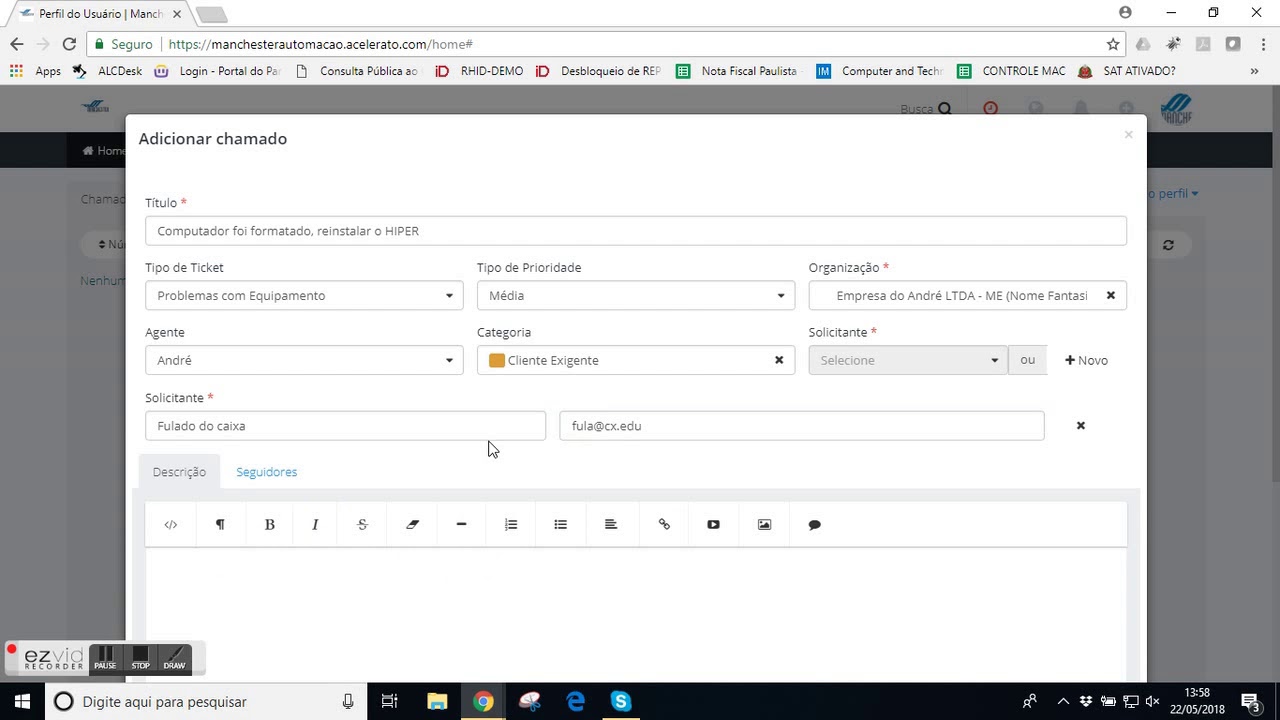The height and width of the screenshot is (720, 1280).
Task: Open CONTROLE MAC bookmark
Action: pyautogui.click(x=1012, y=71)
